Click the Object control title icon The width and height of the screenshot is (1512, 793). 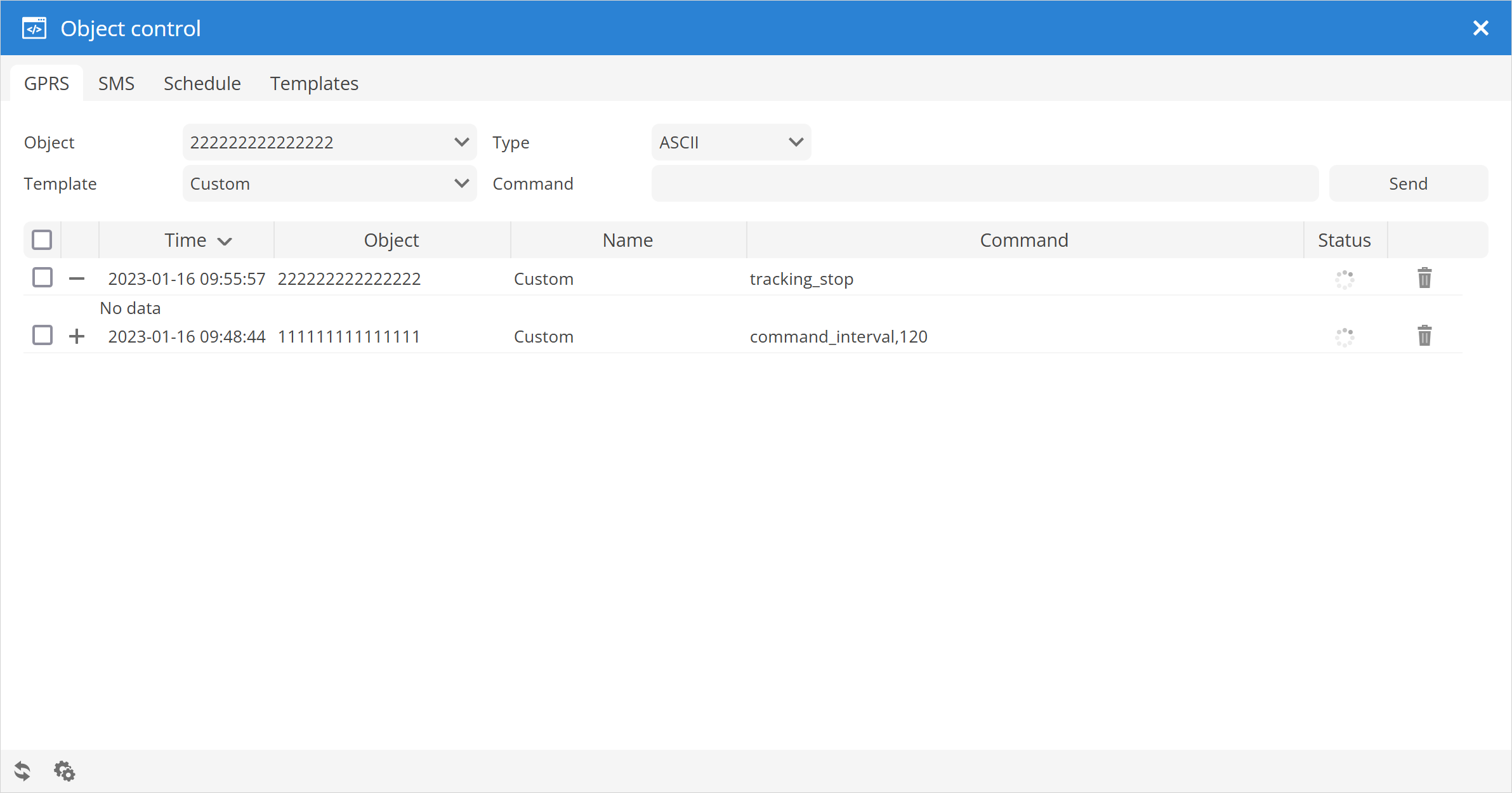coord(34,29)
